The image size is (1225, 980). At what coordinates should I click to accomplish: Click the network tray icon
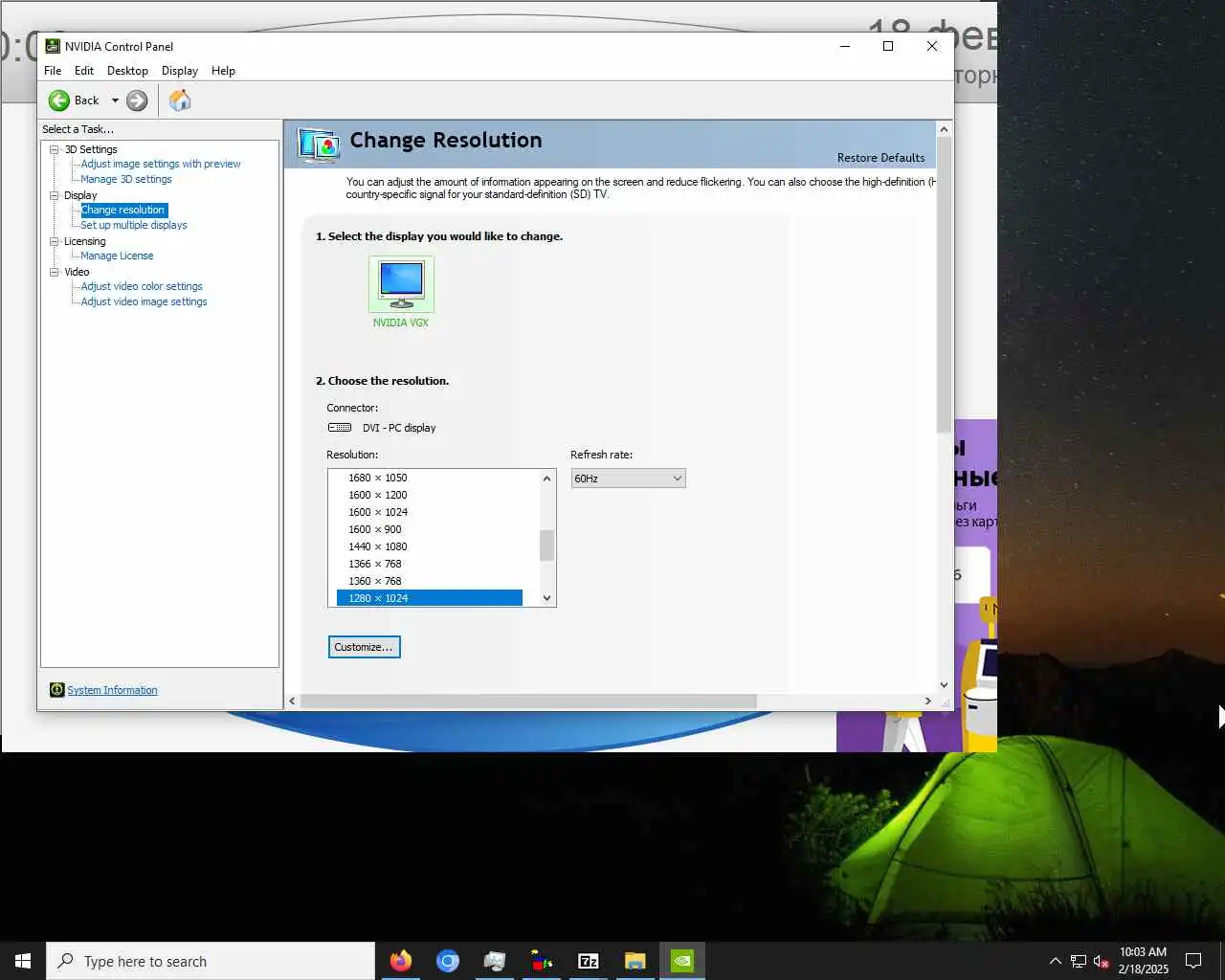[1079, 961]
